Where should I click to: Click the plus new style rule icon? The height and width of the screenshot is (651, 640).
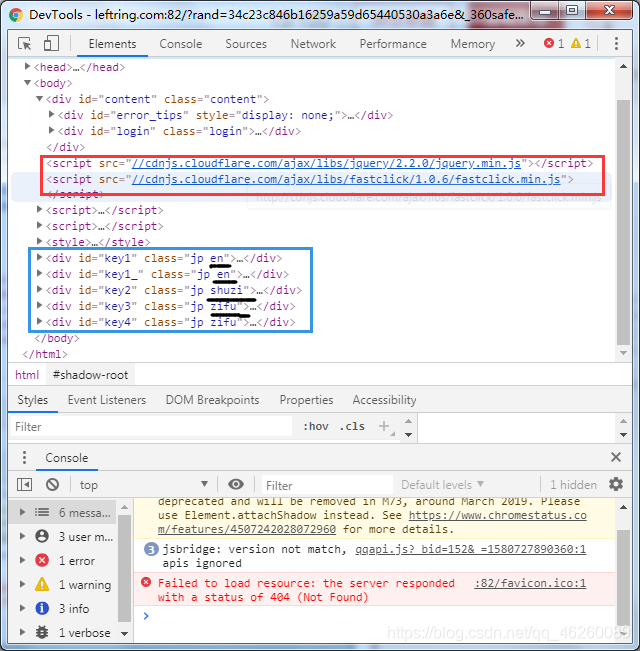384,426
